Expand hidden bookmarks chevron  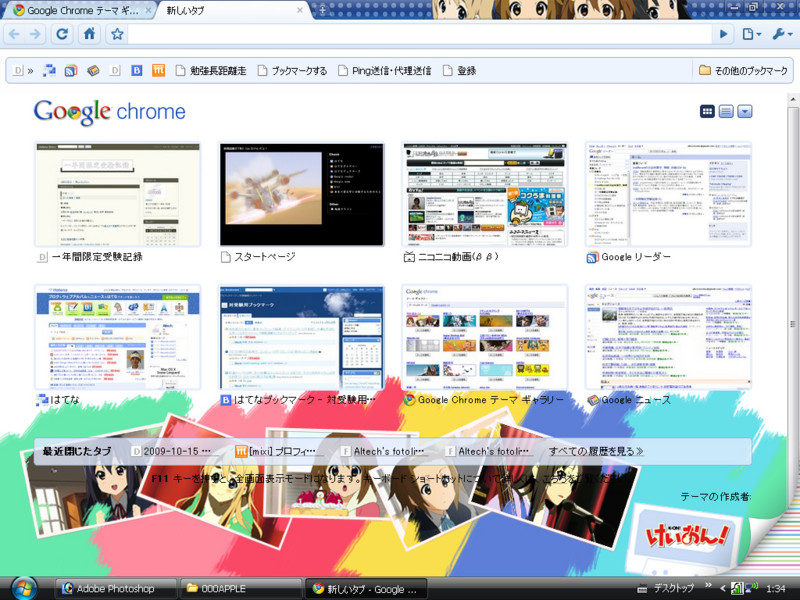[x=30, y=71]
